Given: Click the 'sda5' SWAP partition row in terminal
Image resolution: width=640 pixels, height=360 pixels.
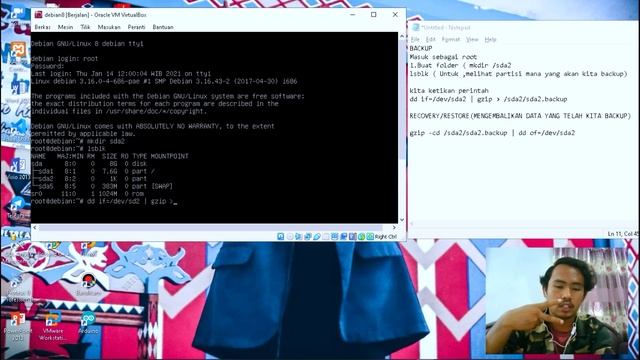Looking at the screenshot, I should pyautogui.click(x=102, y=186).
